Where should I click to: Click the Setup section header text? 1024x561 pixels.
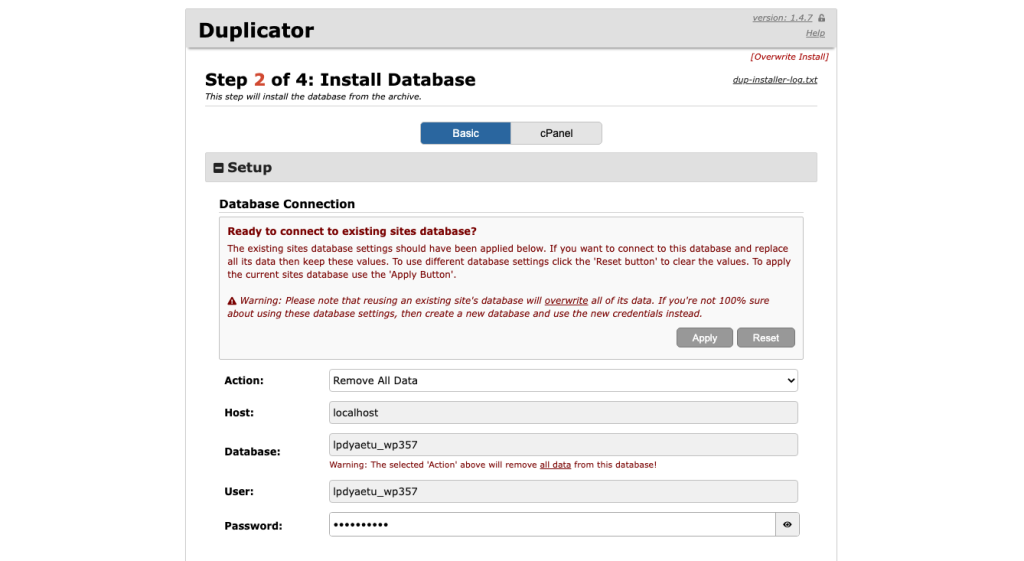pyautogui.click(x=249, y=168)
